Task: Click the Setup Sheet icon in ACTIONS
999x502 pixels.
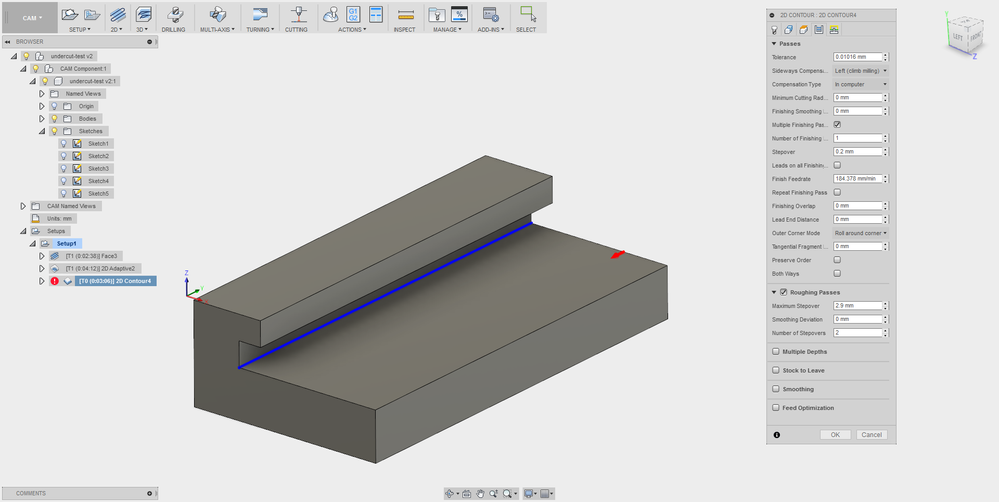Action: tap(376, 14)
